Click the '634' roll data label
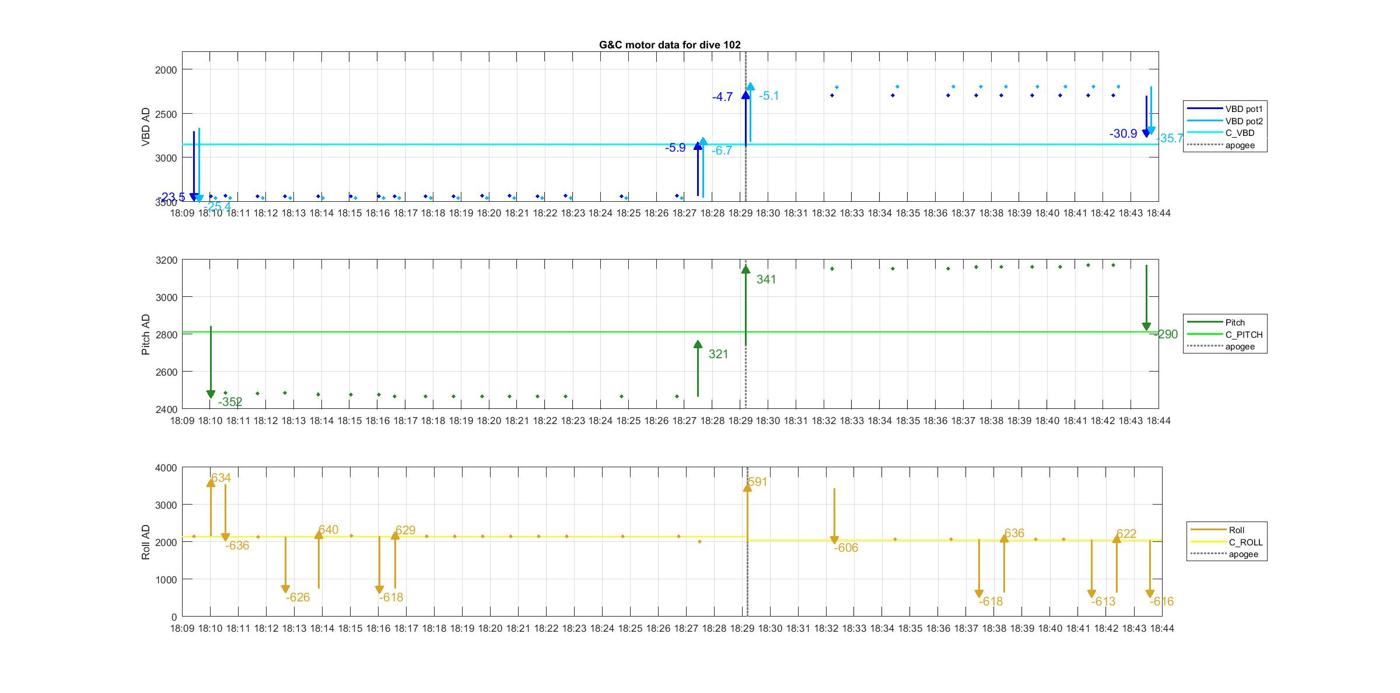 221,478
